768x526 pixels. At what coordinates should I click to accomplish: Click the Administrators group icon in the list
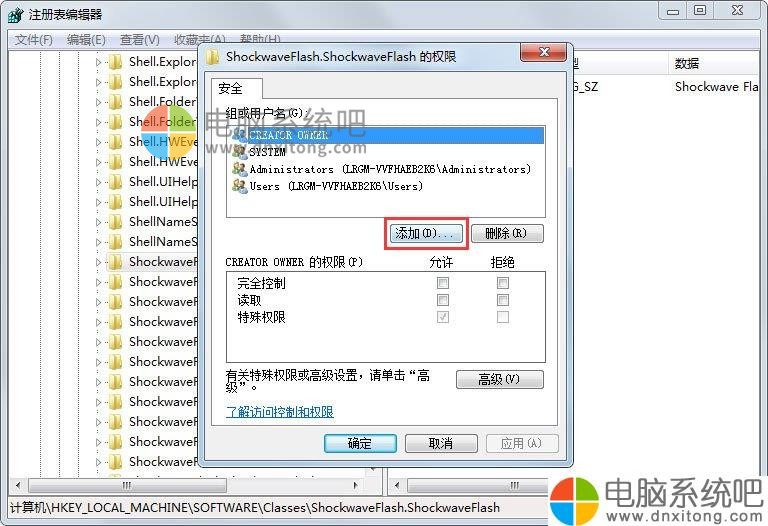[240, 169]
